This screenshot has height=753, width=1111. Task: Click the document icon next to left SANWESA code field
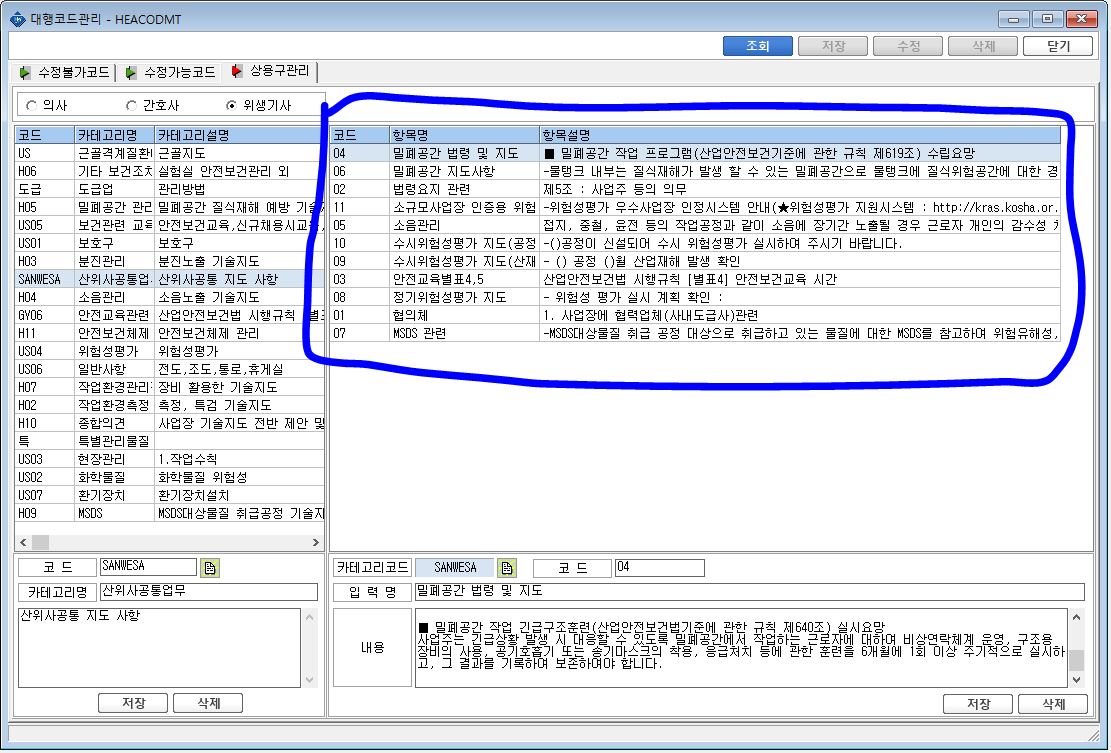point(210,567)
